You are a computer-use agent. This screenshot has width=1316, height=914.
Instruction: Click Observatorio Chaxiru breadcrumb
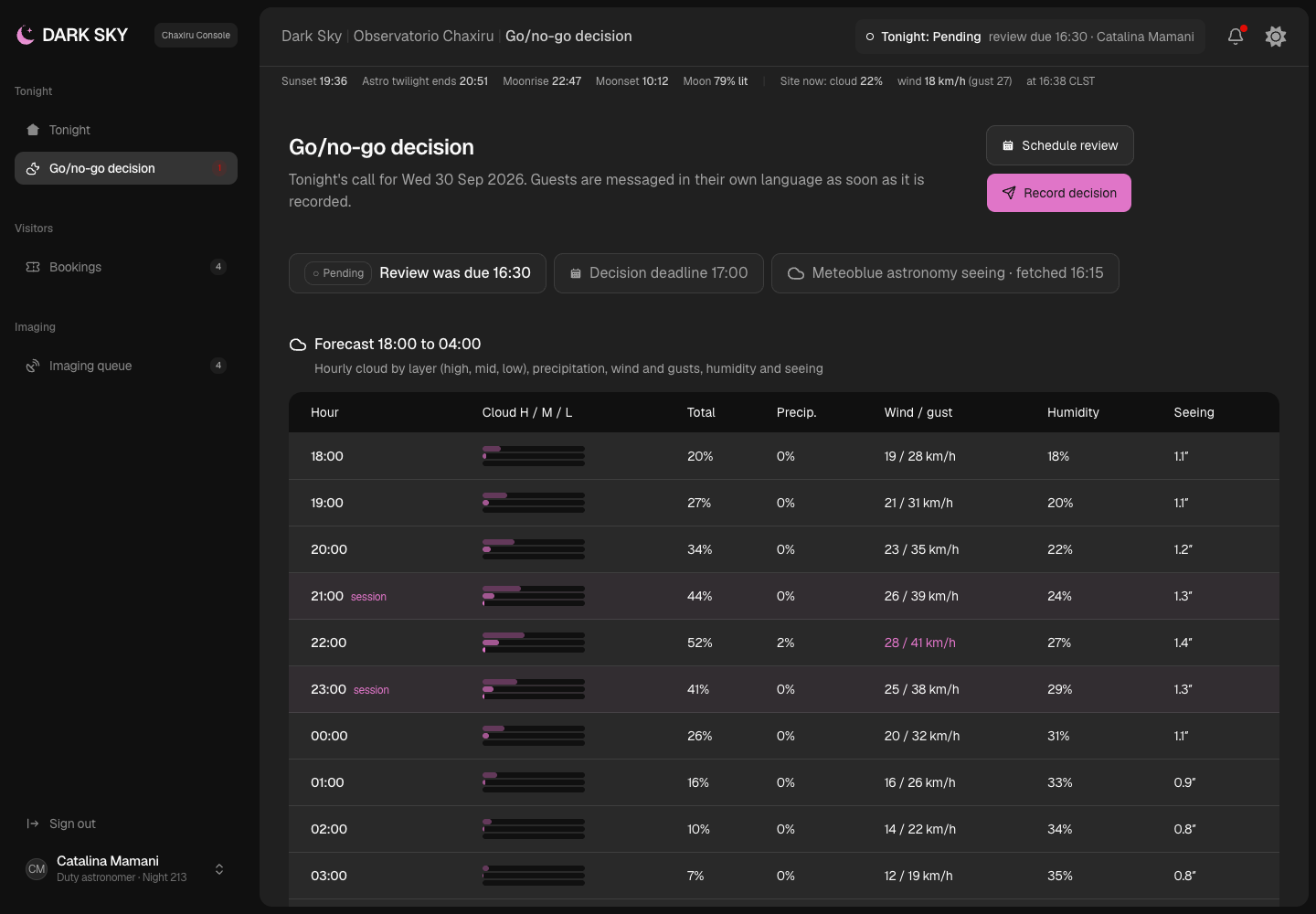pyautogui.click(x=423, y=37)
